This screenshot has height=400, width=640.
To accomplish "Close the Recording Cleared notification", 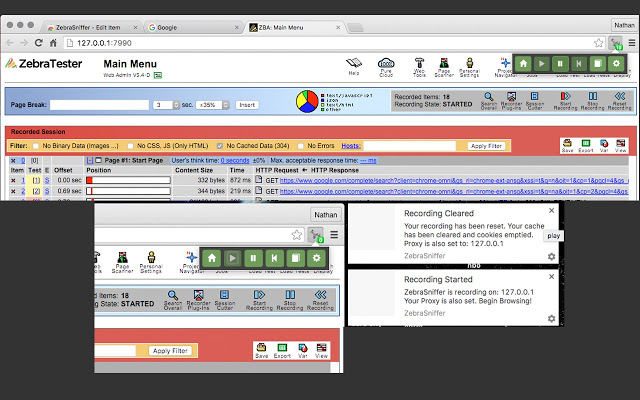I will point(551,211).
